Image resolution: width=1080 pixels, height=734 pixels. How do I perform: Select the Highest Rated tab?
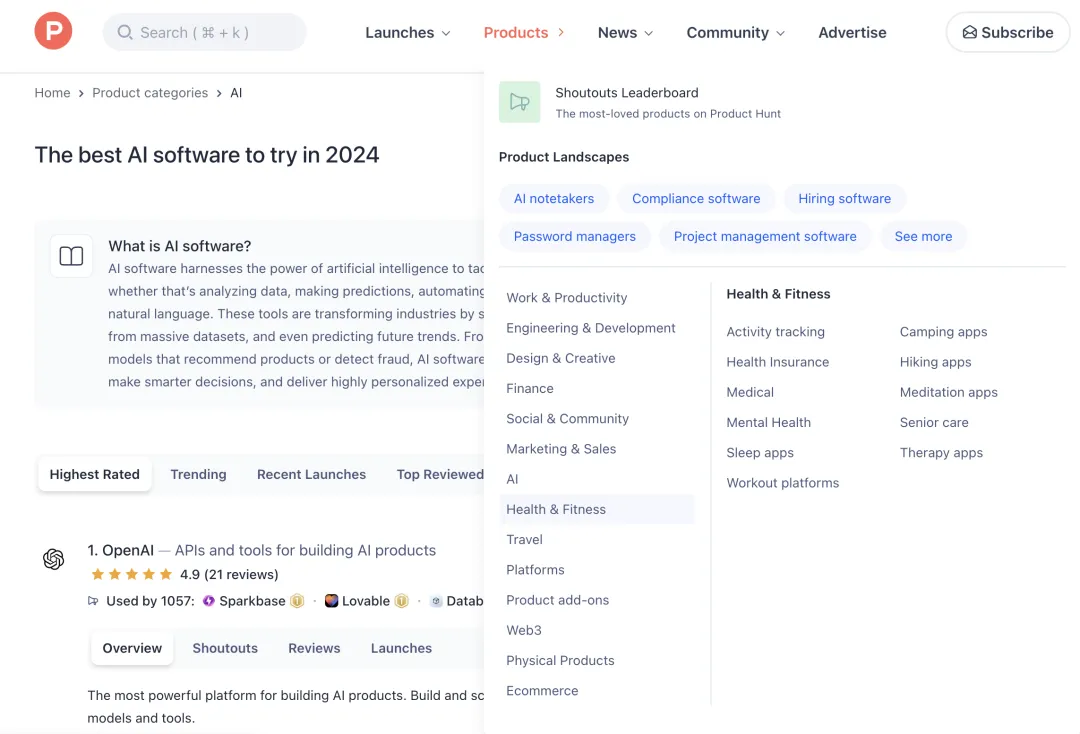94,474
